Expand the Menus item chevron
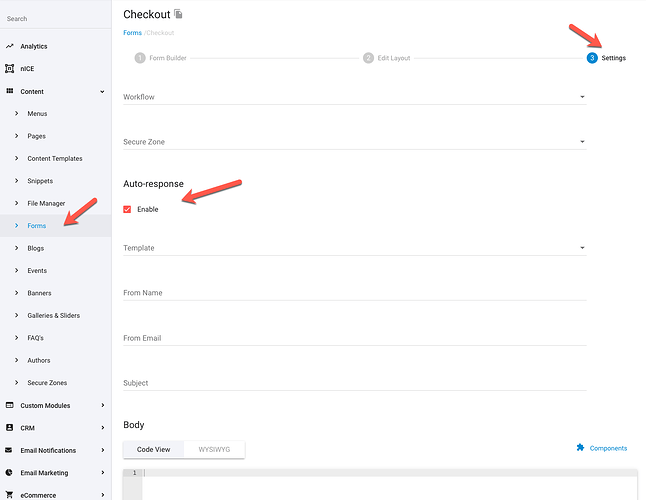646x500 pixels. coord(16,113)
